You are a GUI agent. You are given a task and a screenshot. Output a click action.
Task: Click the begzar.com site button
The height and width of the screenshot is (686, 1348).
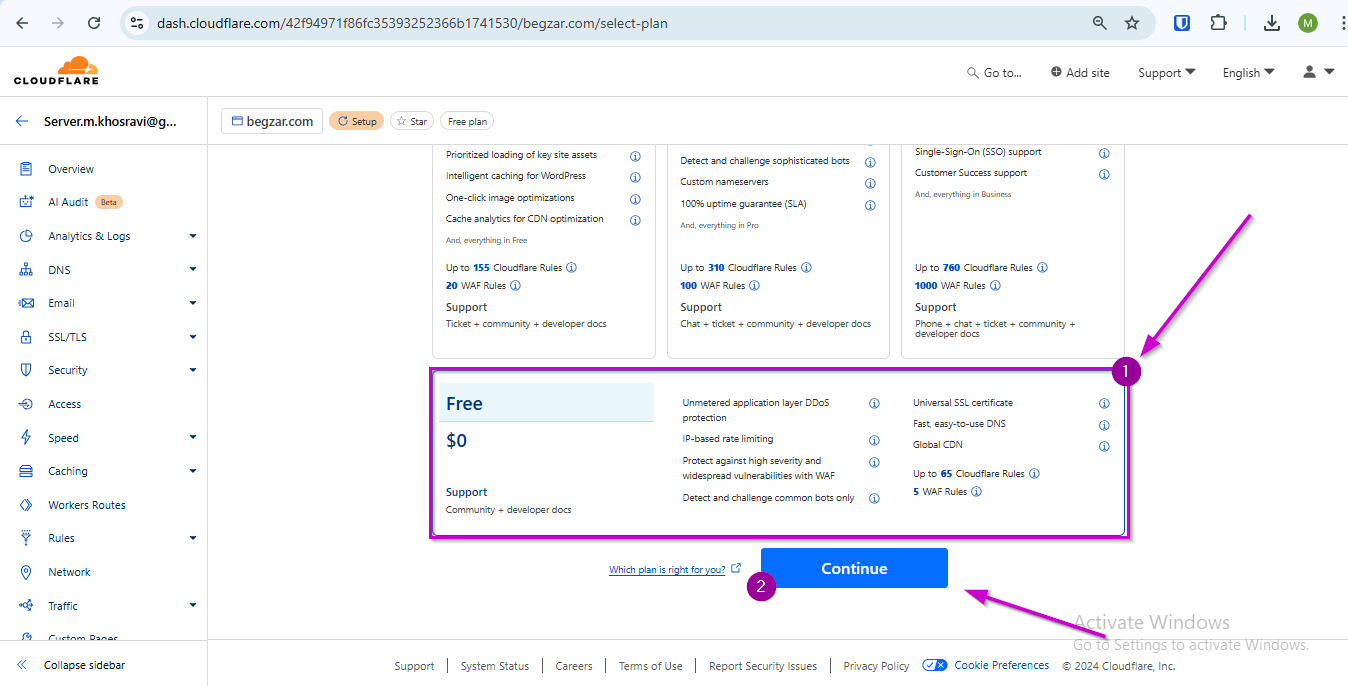point(271,121)
